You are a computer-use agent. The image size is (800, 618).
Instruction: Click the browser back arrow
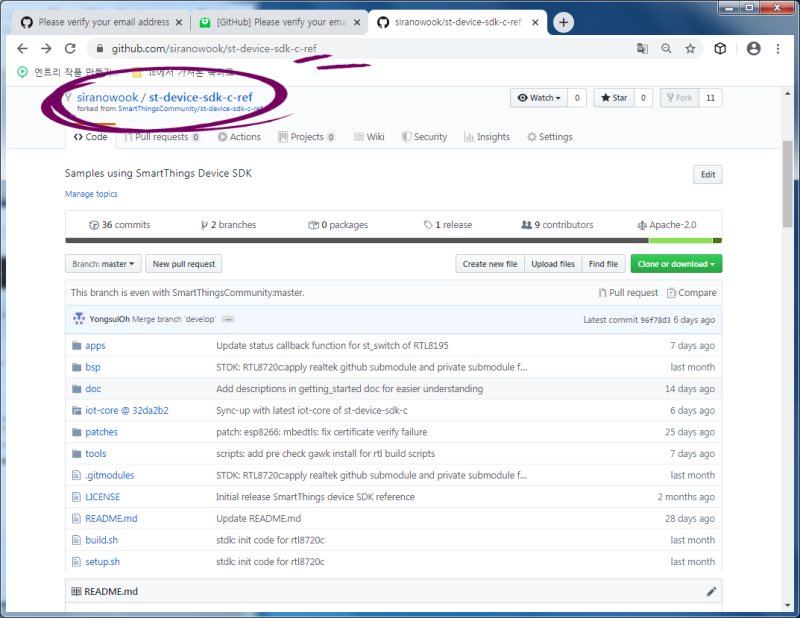pyautogui.click(x=22, y=48)
